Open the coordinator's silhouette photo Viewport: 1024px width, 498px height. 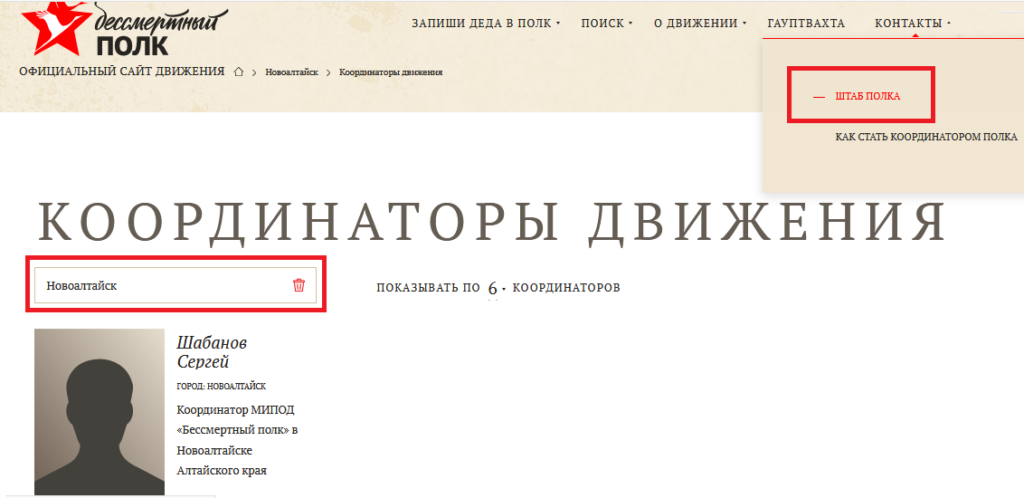tap(98, 412)
